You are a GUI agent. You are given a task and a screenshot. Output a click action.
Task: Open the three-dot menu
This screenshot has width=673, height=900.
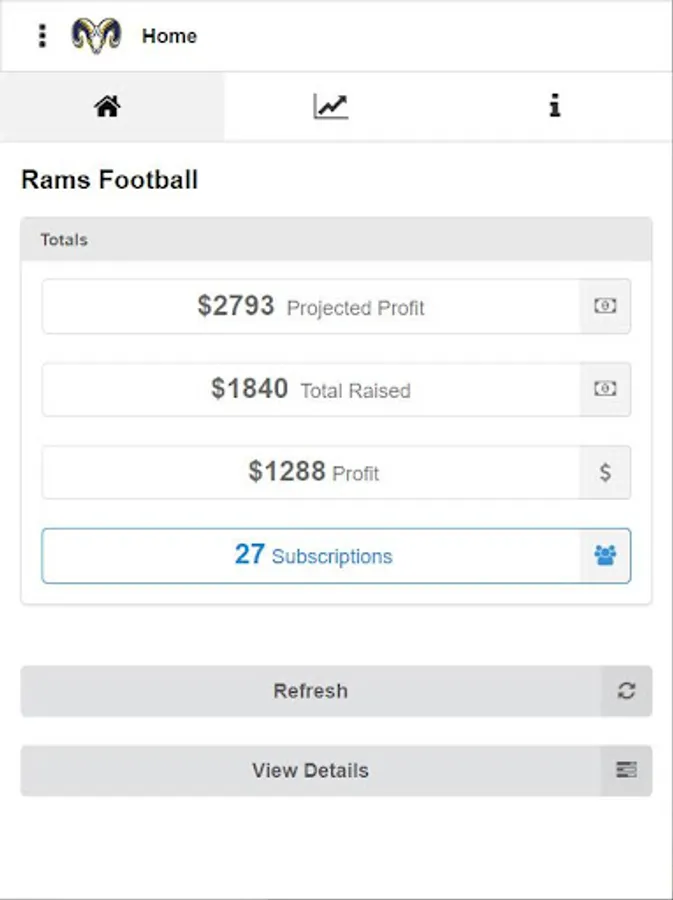(x=42, y=36)
